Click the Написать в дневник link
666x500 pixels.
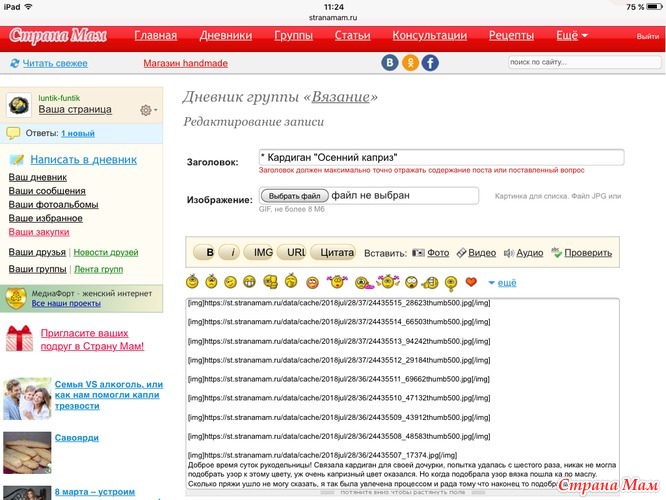(84, 160)
